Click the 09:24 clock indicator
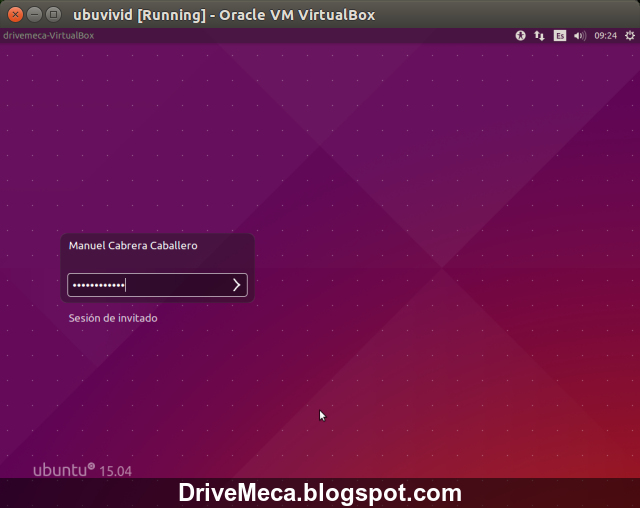The image size is (640, 508). pyautogui.click(x=605, y=36)
